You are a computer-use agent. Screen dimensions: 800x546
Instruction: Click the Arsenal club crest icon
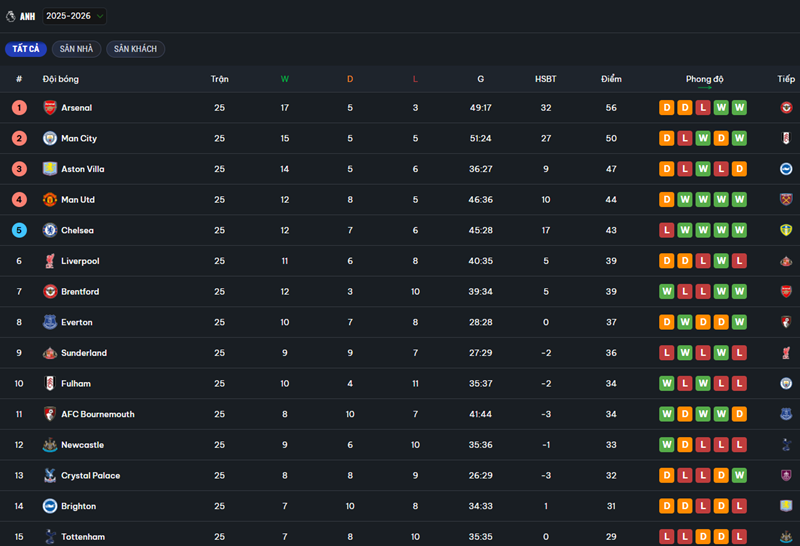tap(50, 108)
